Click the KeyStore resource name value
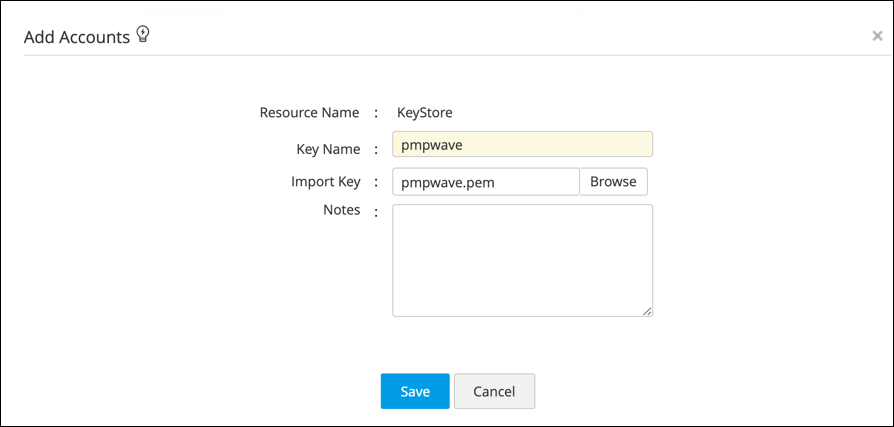The image size is (894, 427). 425,113
